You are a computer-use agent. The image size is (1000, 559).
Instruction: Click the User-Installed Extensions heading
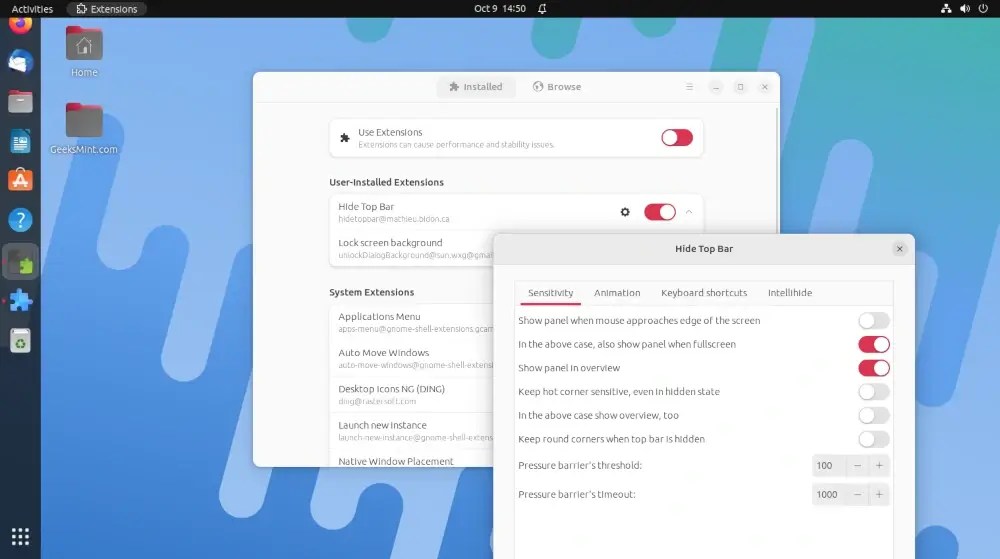pos(386,182)
